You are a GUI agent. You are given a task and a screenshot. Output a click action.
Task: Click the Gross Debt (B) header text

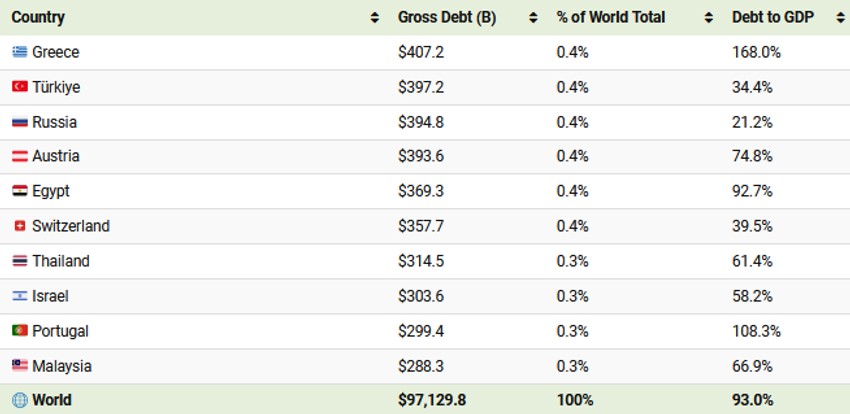(x=446, y=17)
